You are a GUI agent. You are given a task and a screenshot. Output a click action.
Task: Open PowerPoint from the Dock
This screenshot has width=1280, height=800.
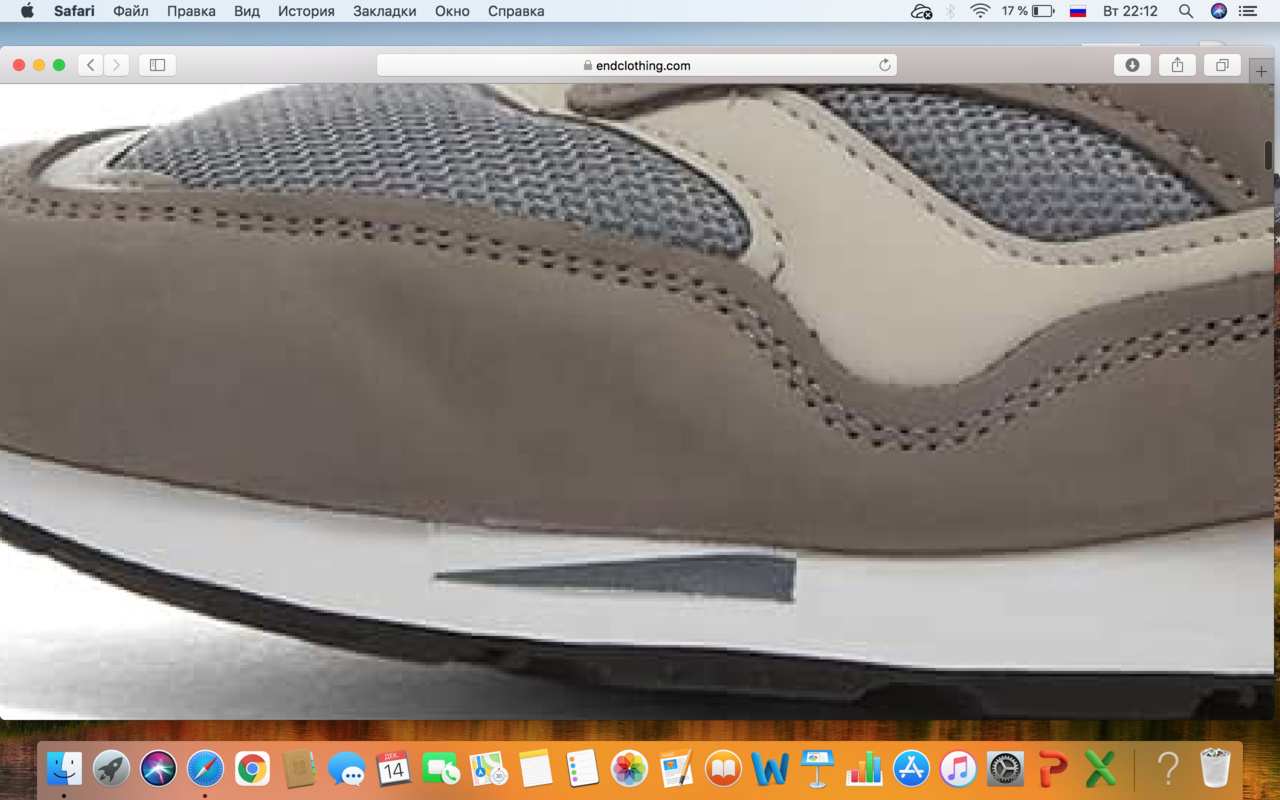(x=1052, y=768)
